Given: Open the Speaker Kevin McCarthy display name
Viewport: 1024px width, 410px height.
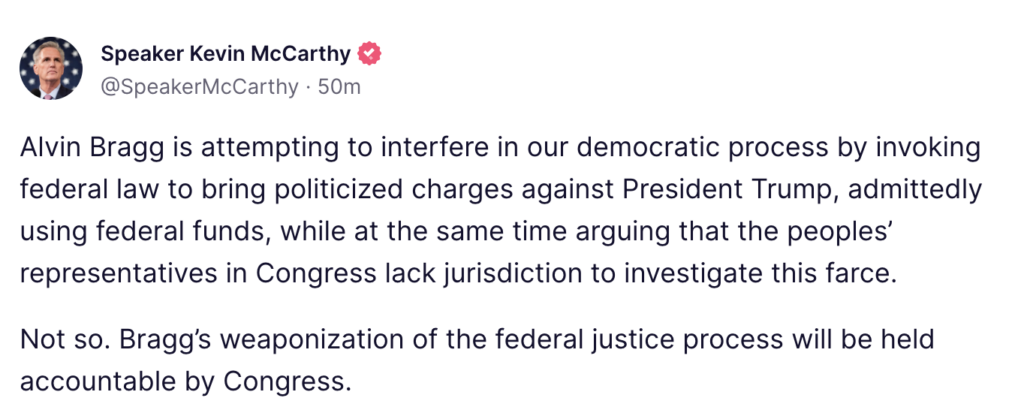Looking at the screenshot, I should (226, 54).
